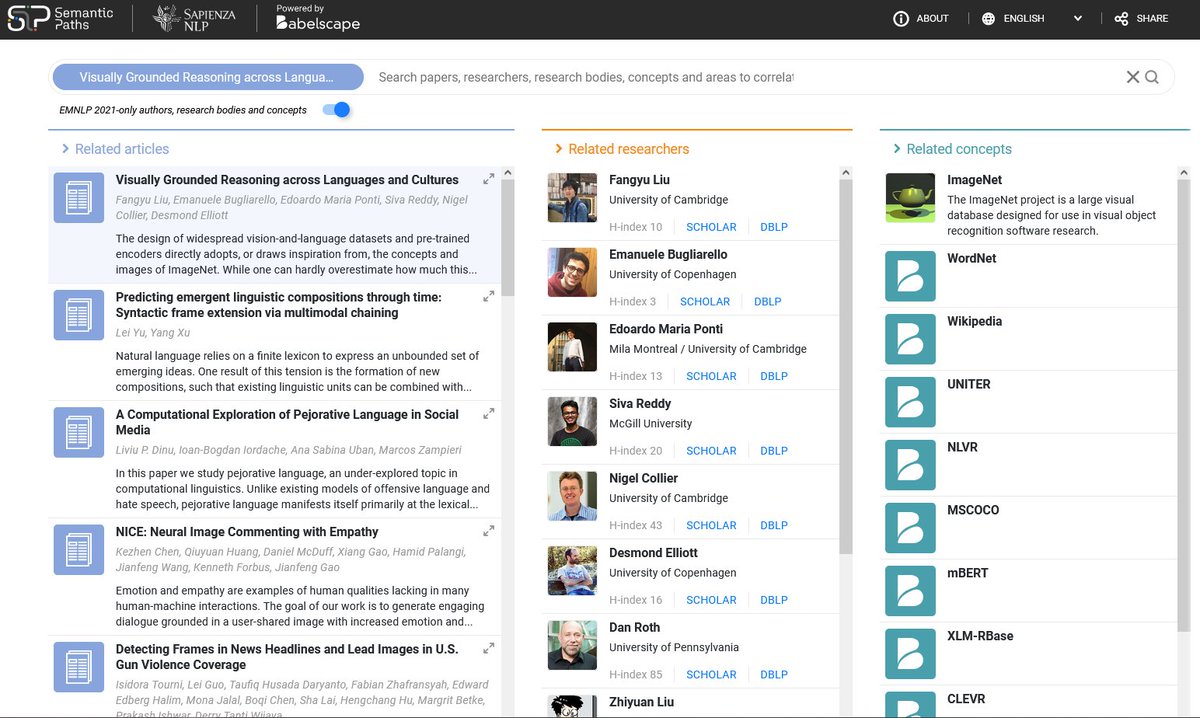Clear the search with the X icon
This screenshot has height=718, width=1200.
pos(1133,77)
